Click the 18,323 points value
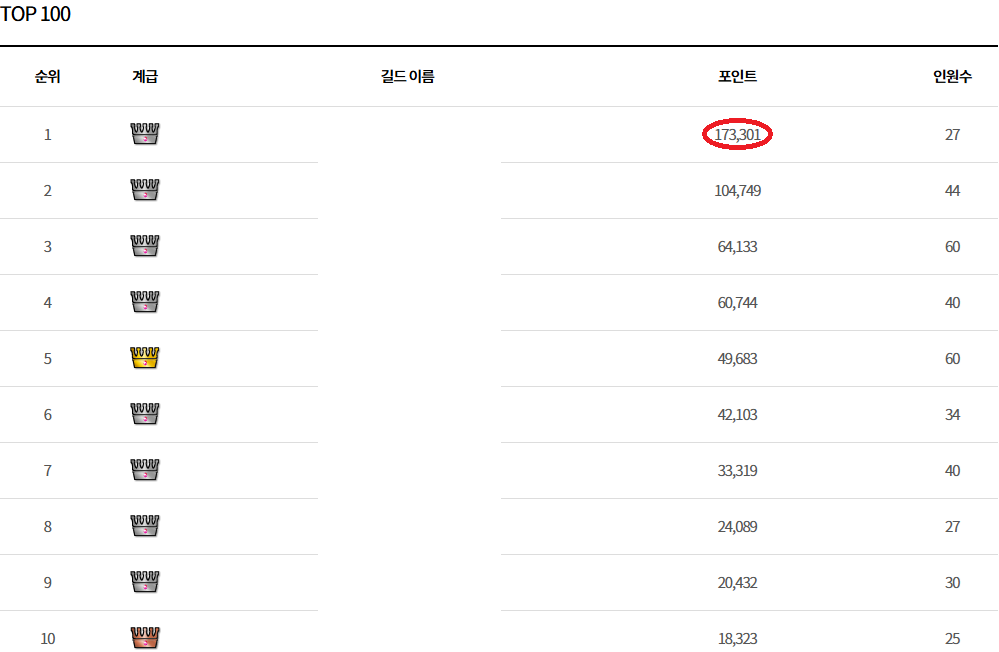The width and height of the screenshot is (999, 652). pos(738,639)
